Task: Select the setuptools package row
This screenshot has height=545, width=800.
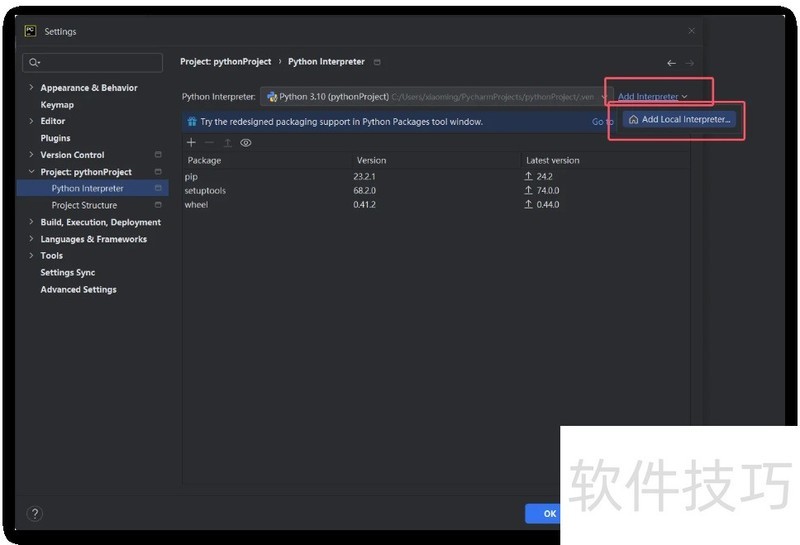Action: click(205, 191)
